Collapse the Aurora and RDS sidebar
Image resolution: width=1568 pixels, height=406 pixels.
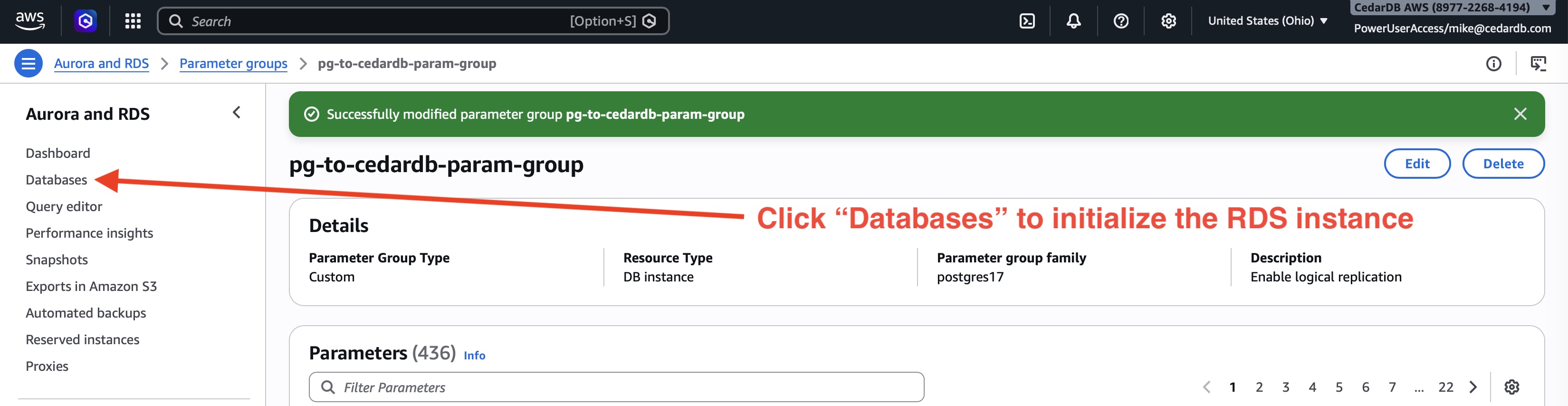[x=237, y=113]
